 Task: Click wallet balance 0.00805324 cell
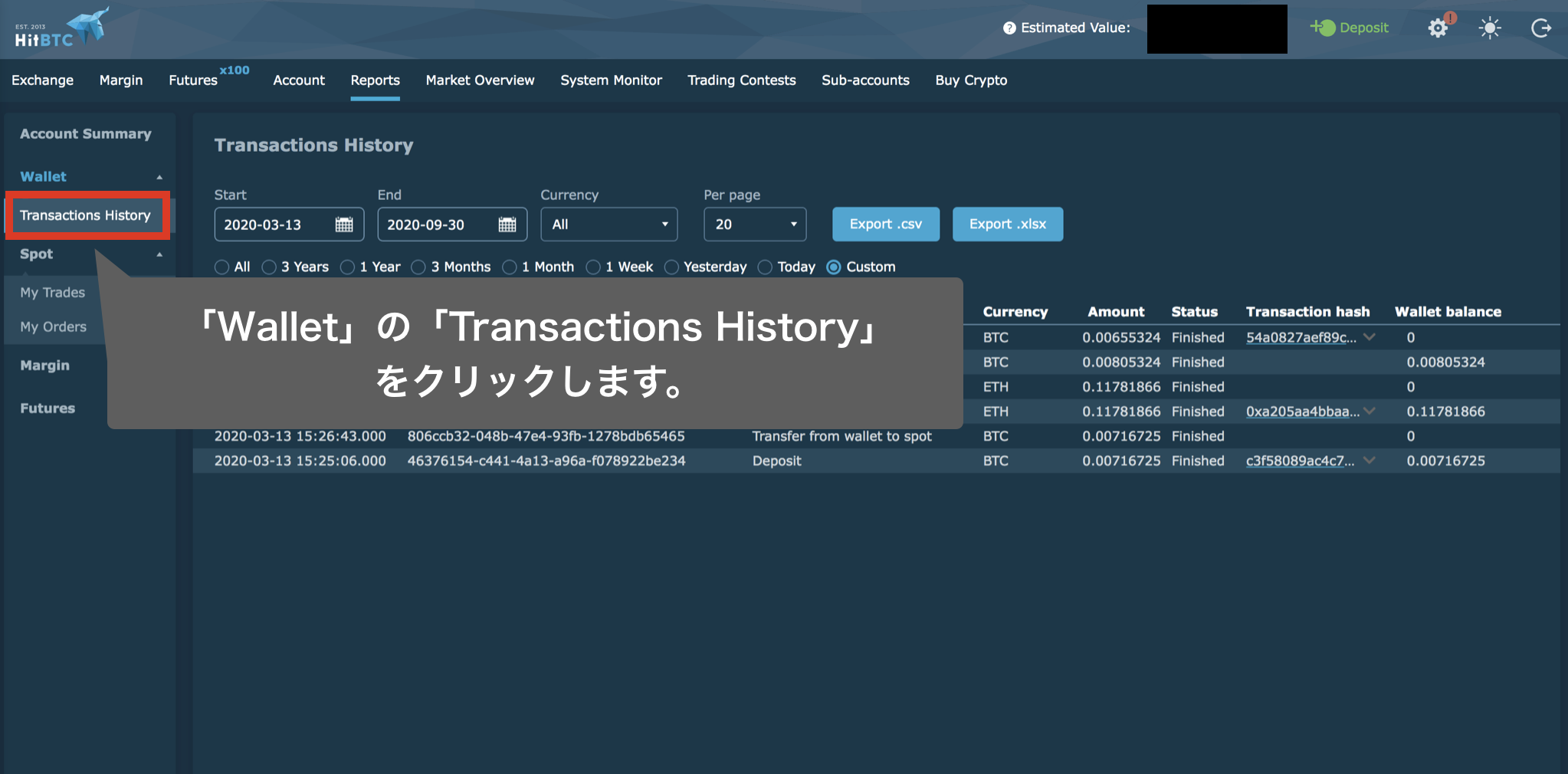[x=1446, y=362]
